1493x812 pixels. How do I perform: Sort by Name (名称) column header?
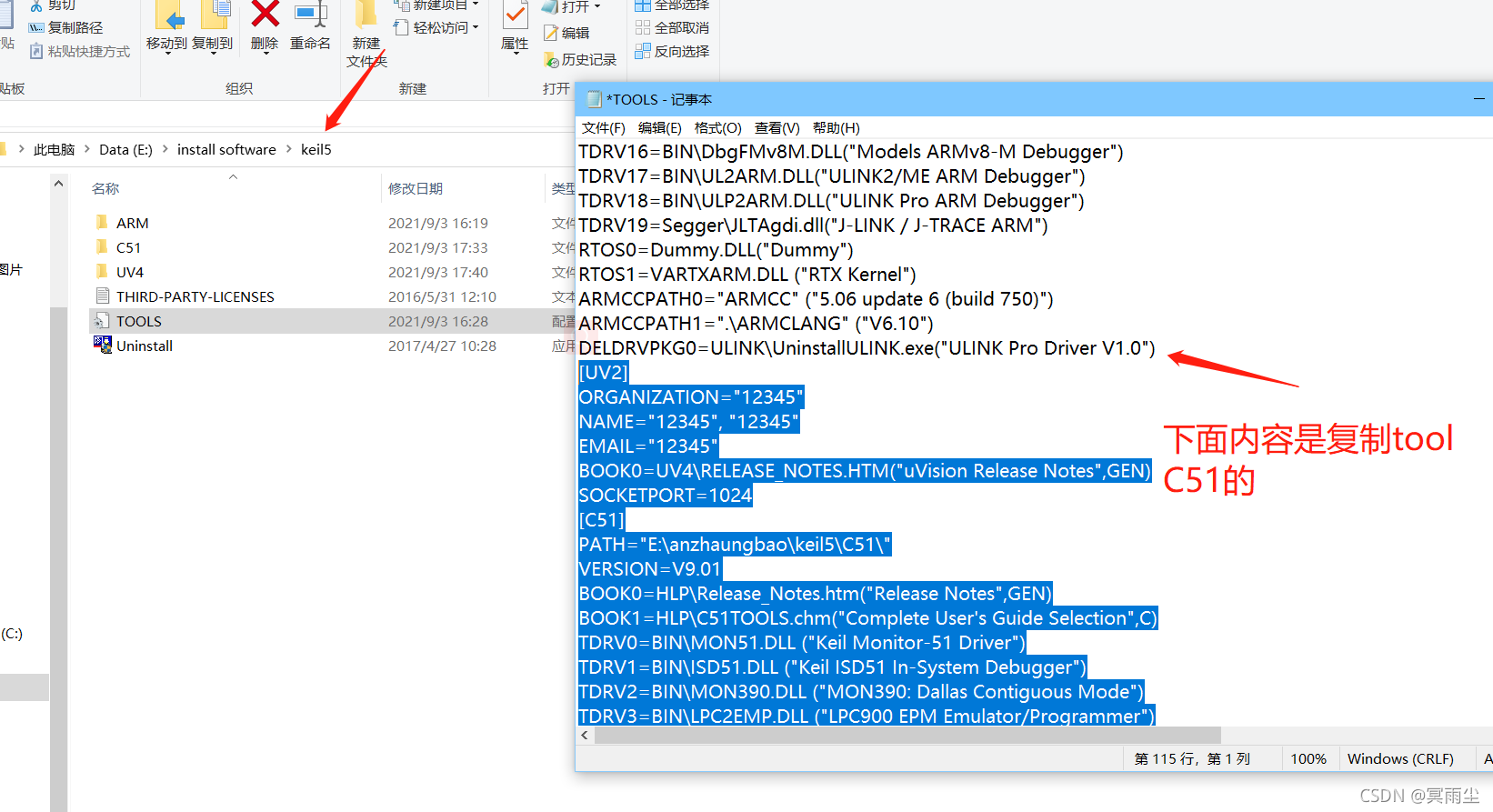point(105,189)
